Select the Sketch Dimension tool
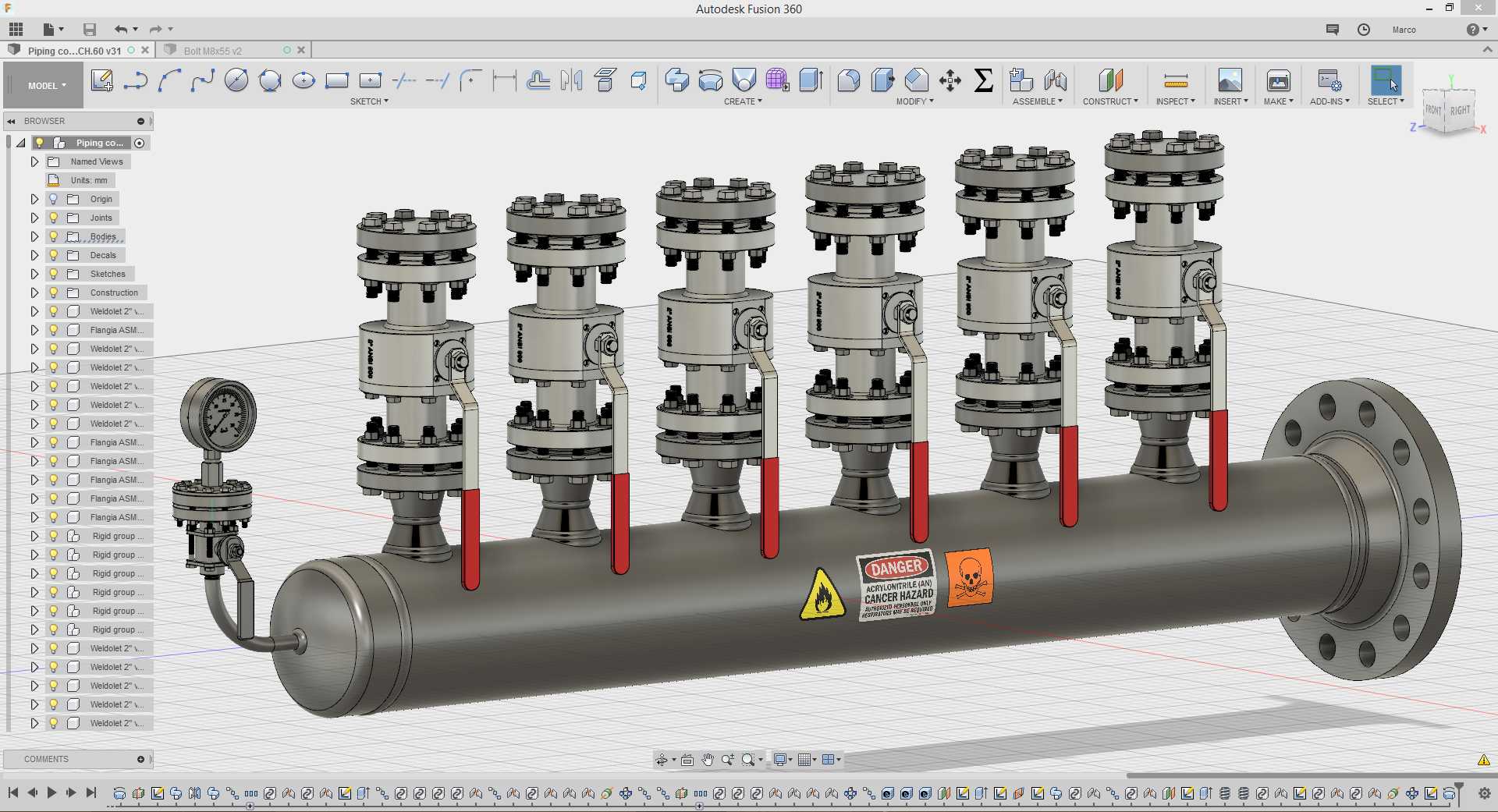 (x=505, y=80)
